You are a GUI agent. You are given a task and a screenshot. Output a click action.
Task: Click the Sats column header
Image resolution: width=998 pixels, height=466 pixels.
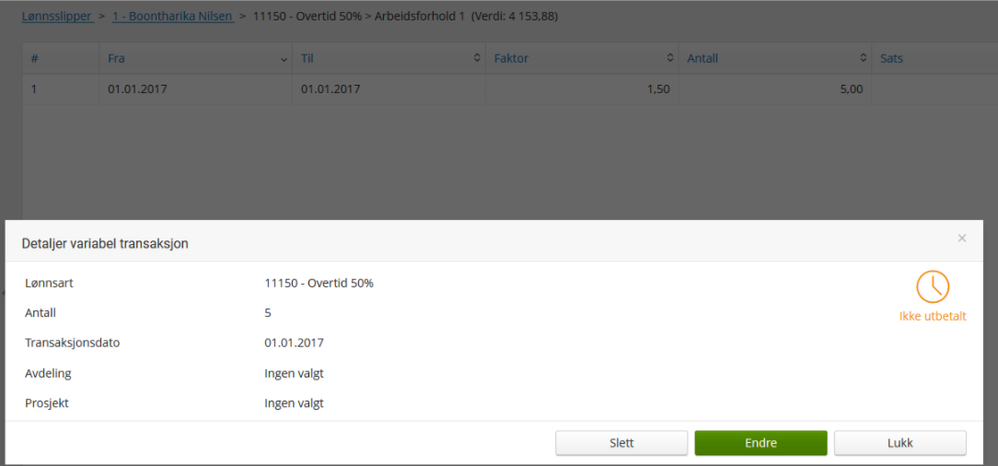pos(891,59)
